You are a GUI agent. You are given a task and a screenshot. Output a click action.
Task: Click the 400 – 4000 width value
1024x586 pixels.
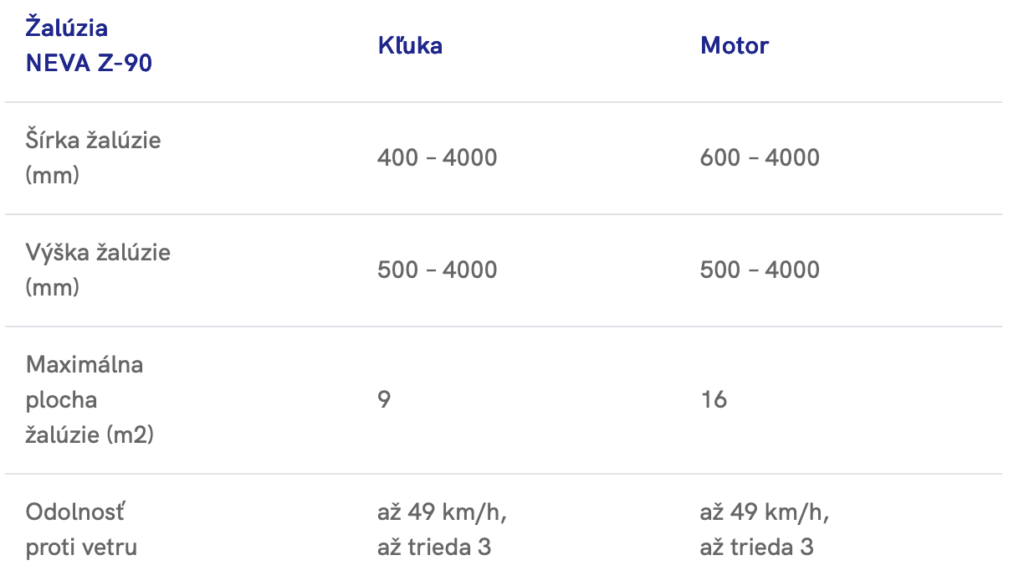click(437, 158)
